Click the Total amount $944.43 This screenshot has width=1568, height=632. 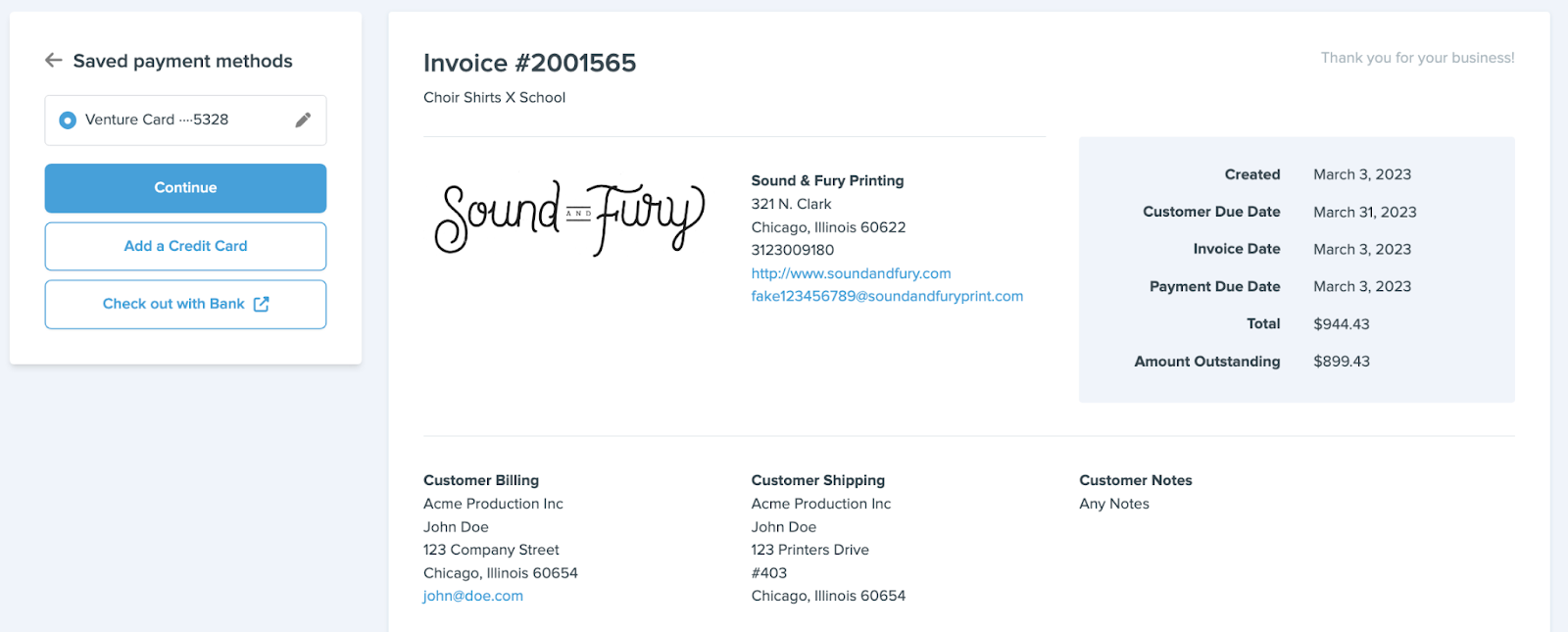pyautogui.click(x=1341, y=324)
